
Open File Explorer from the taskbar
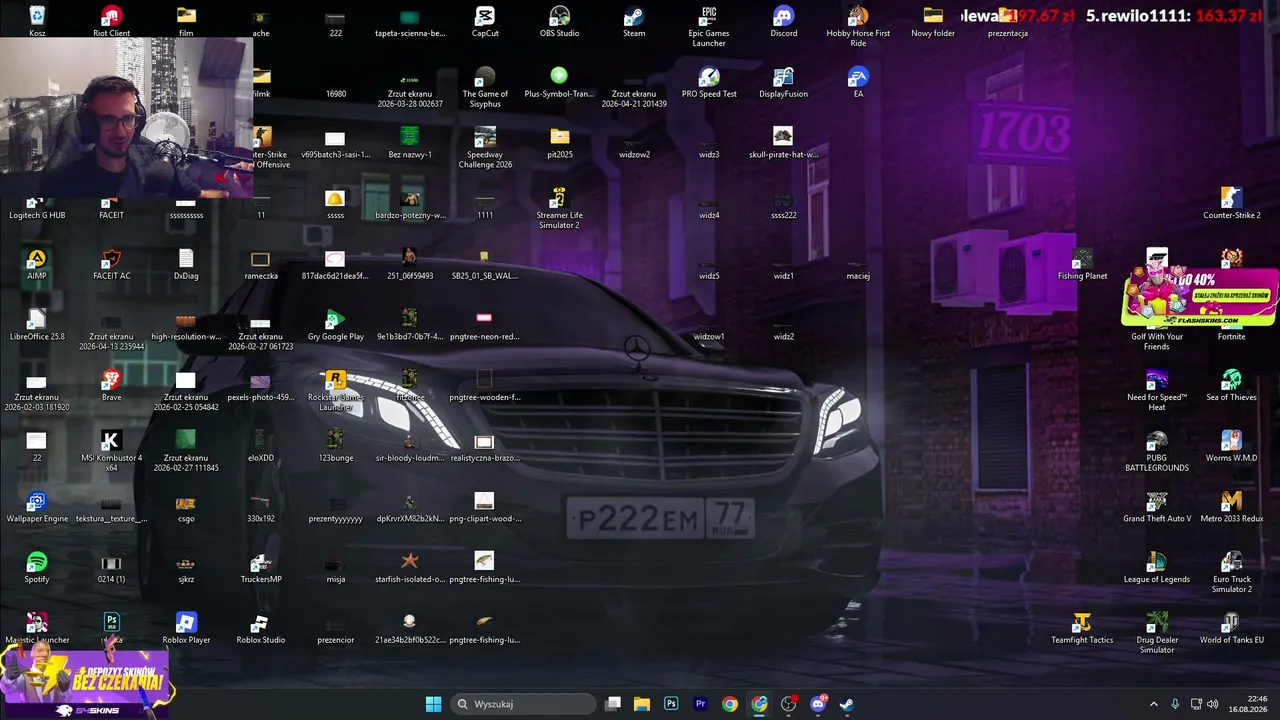click(642, 704)
